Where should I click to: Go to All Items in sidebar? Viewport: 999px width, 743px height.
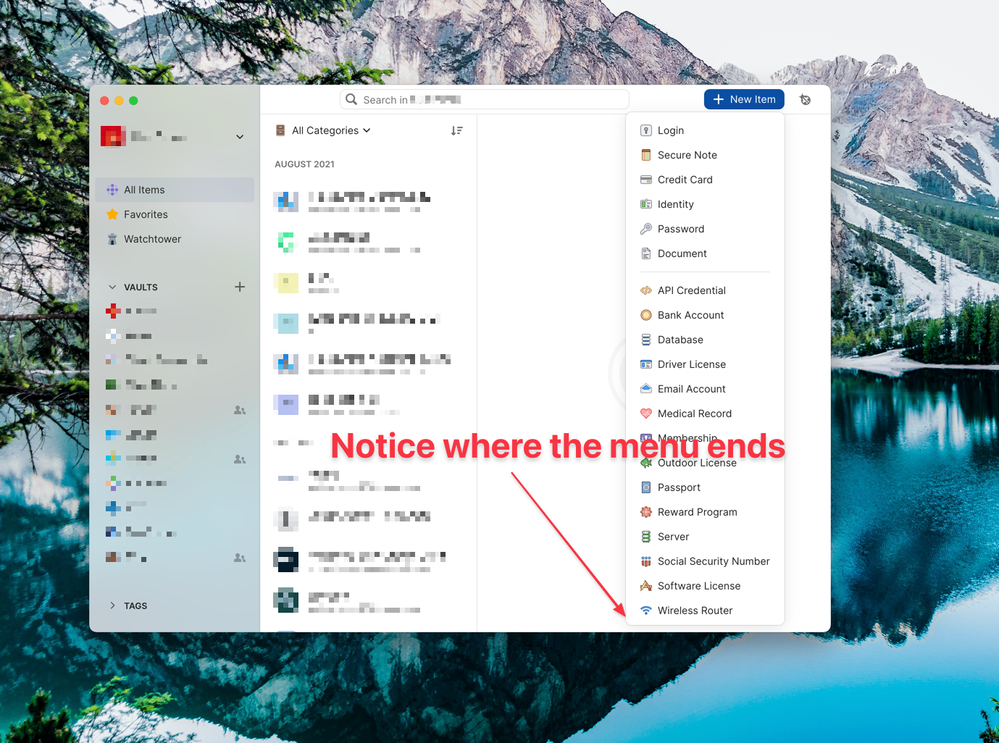pyautogui.click(x=144, y=190)
